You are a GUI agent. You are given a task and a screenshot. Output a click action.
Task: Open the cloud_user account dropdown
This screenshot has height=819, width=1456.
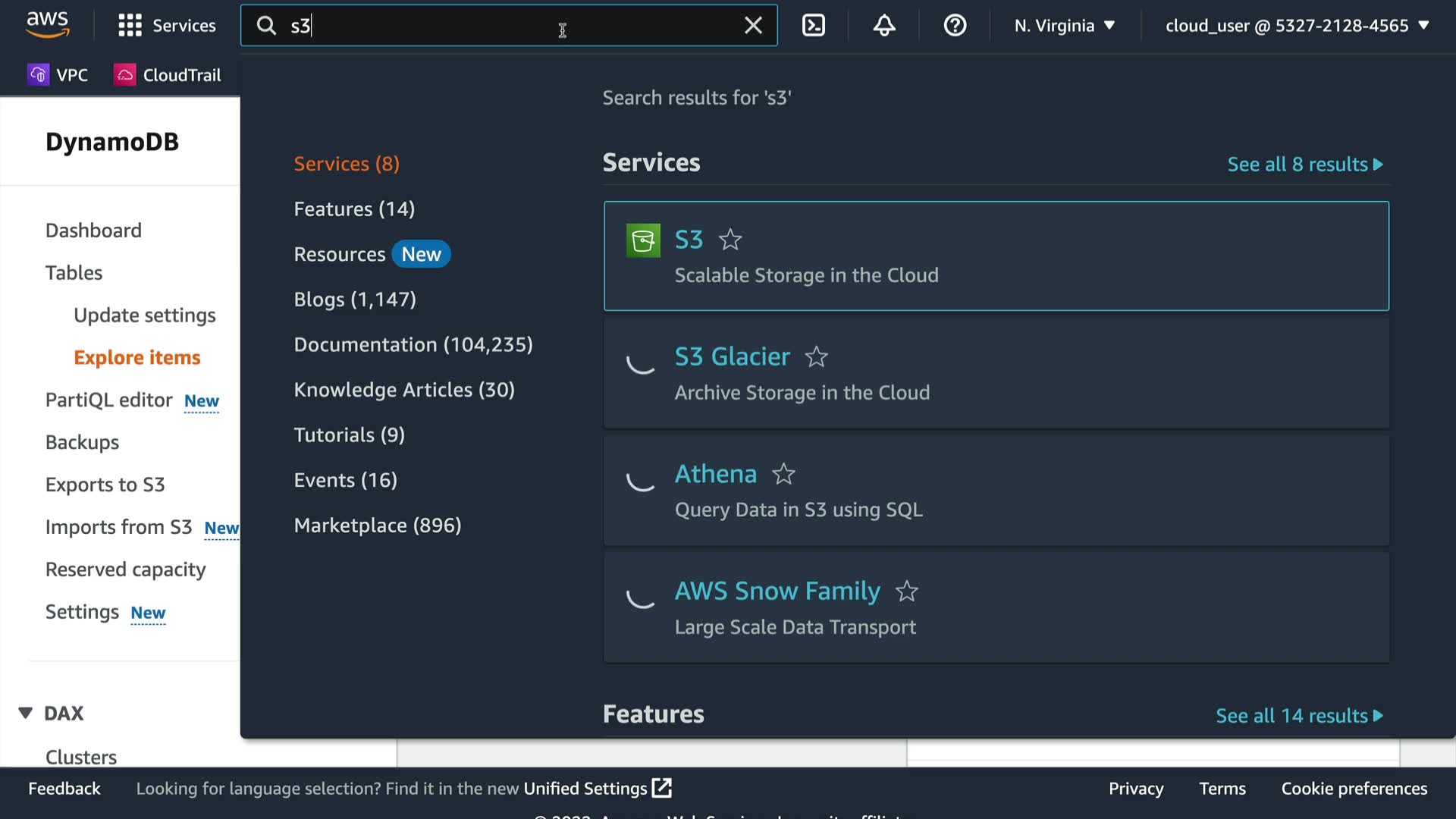click(x=1296, y=26)
